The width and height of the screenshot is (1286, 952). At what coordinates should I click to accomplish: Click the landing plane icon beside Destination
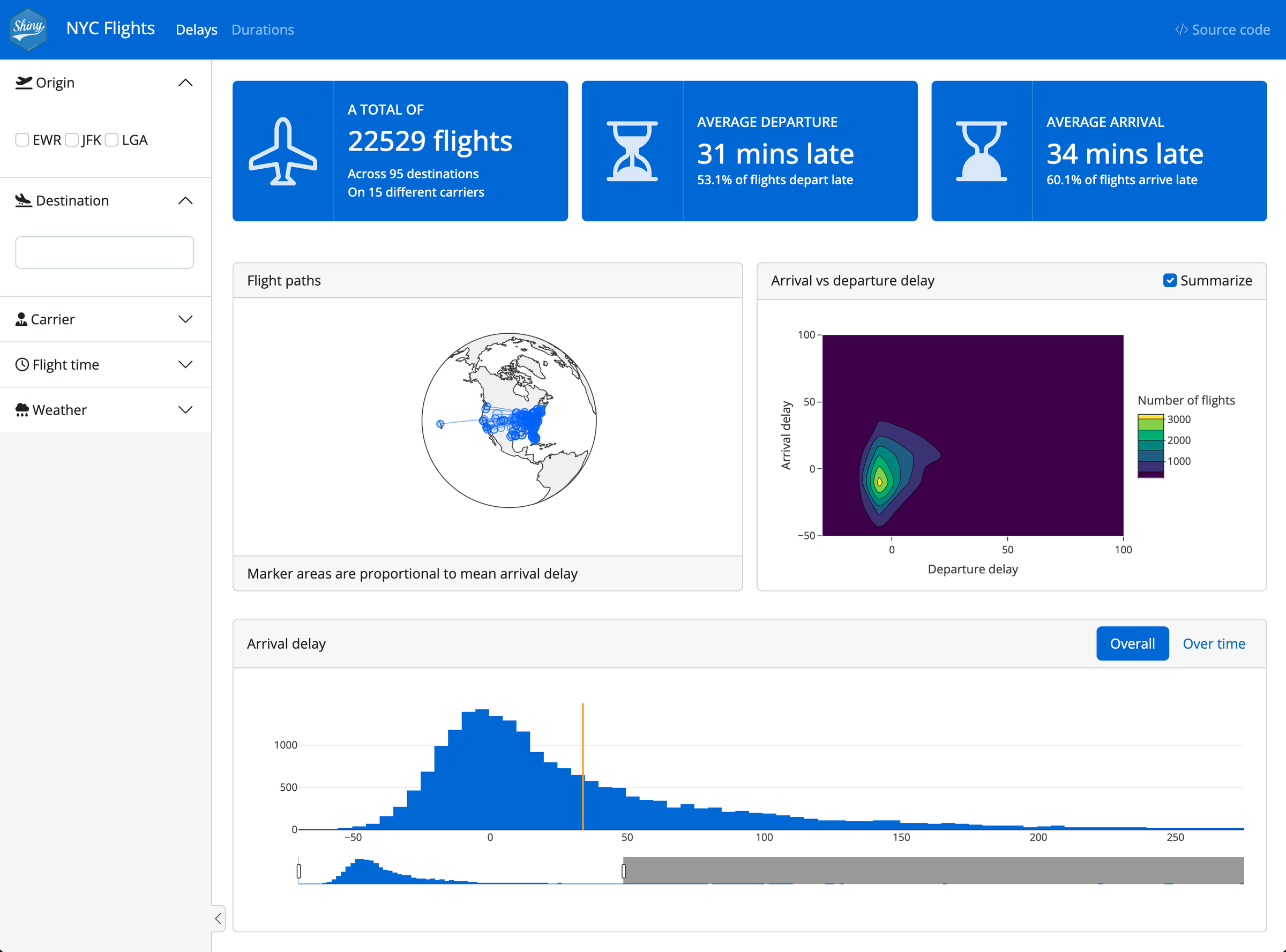pyautogui.click(x=23, y=200)
